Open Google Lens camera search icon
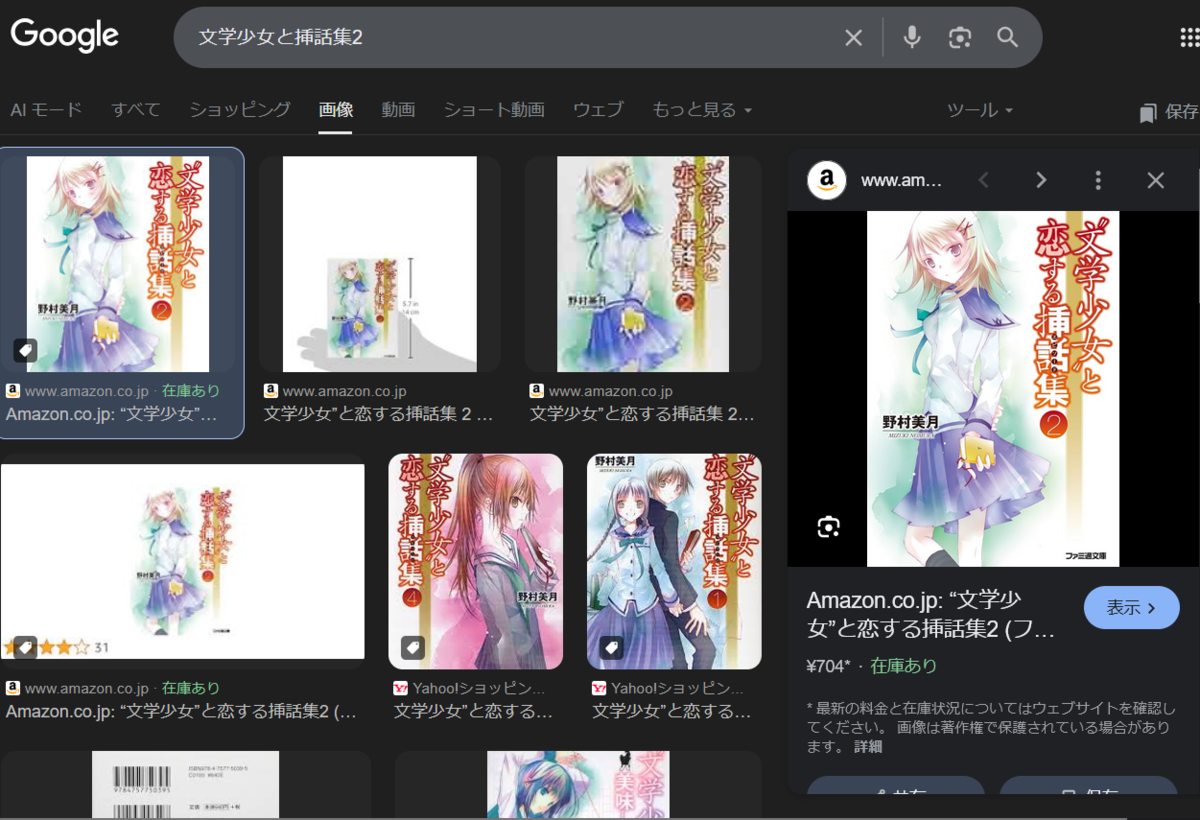1200x820 pixels. [960, 38]
